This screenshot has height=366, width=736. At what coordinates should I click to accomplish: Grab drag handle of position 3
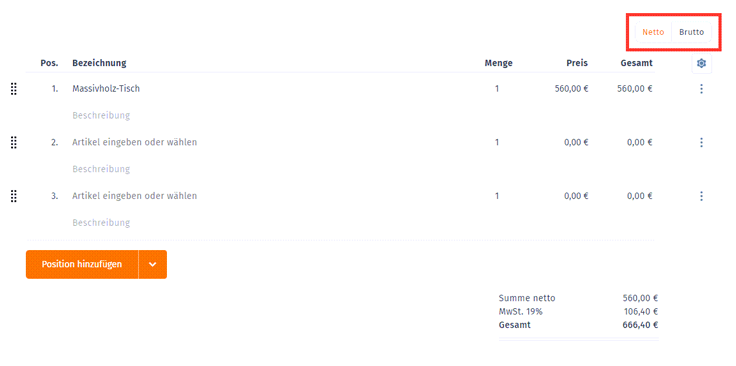tap(14, 196)
